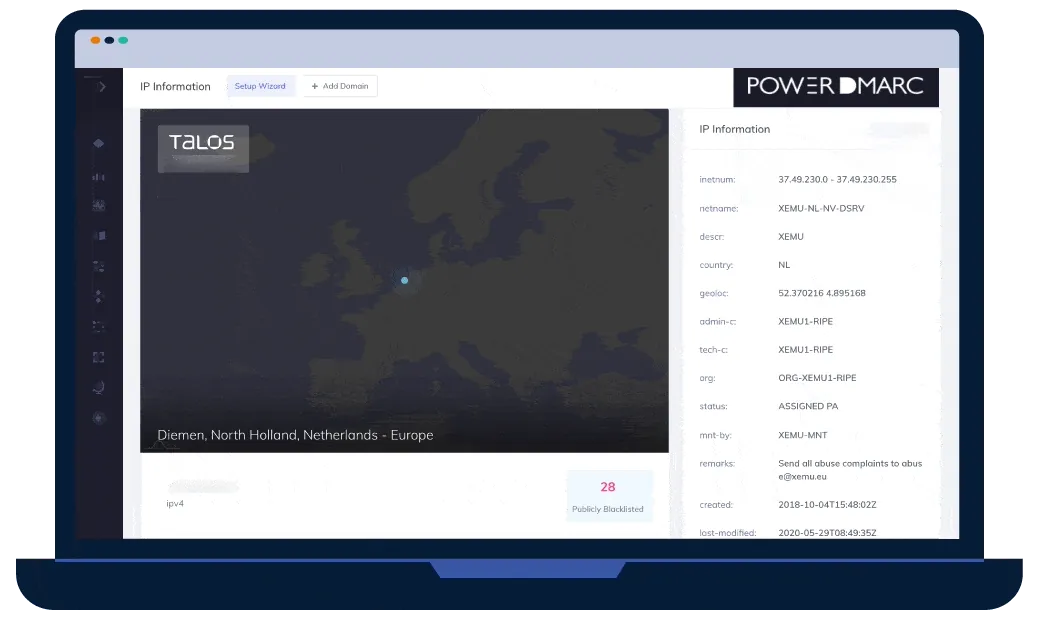Select the status value ASSIGNED PA
Viewport: 1039px width, 619px height.
tap(808, 406)
